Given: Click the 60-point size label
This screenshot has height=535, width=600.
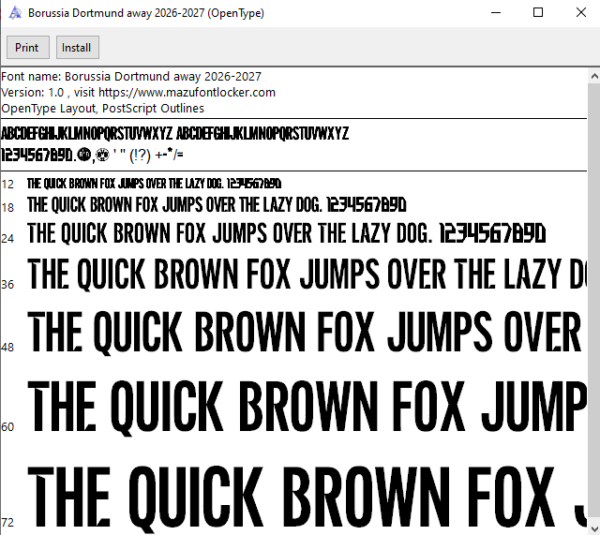Looking at the screenshot, I should [x=8, y=427].
